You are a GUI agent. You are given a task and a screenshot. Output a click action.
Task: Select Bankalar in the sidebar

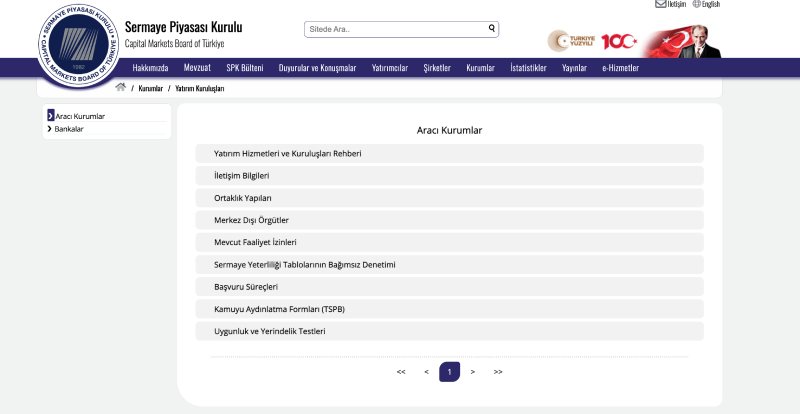69,129
